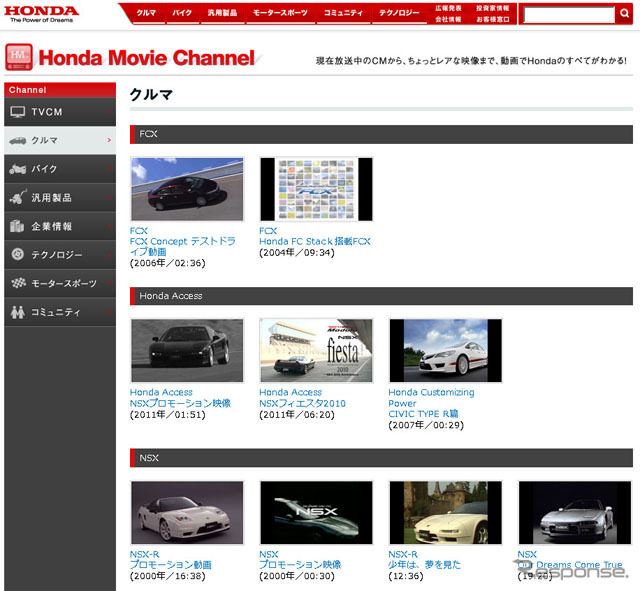
Task: Click the FCX section header bar
Action: pos(381,134)
